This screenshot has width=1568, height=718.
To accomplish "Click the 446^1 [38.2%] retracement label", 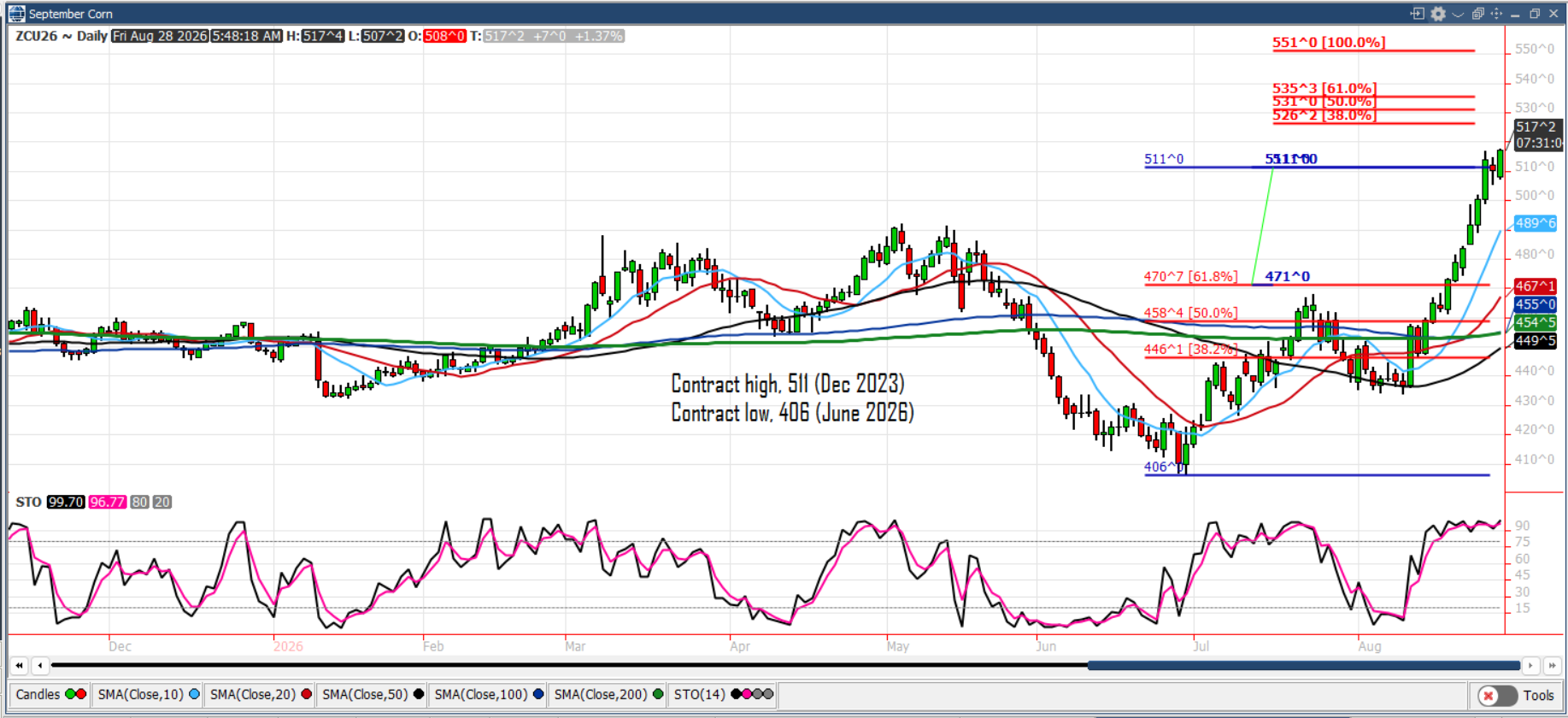I will point(1190,349).
